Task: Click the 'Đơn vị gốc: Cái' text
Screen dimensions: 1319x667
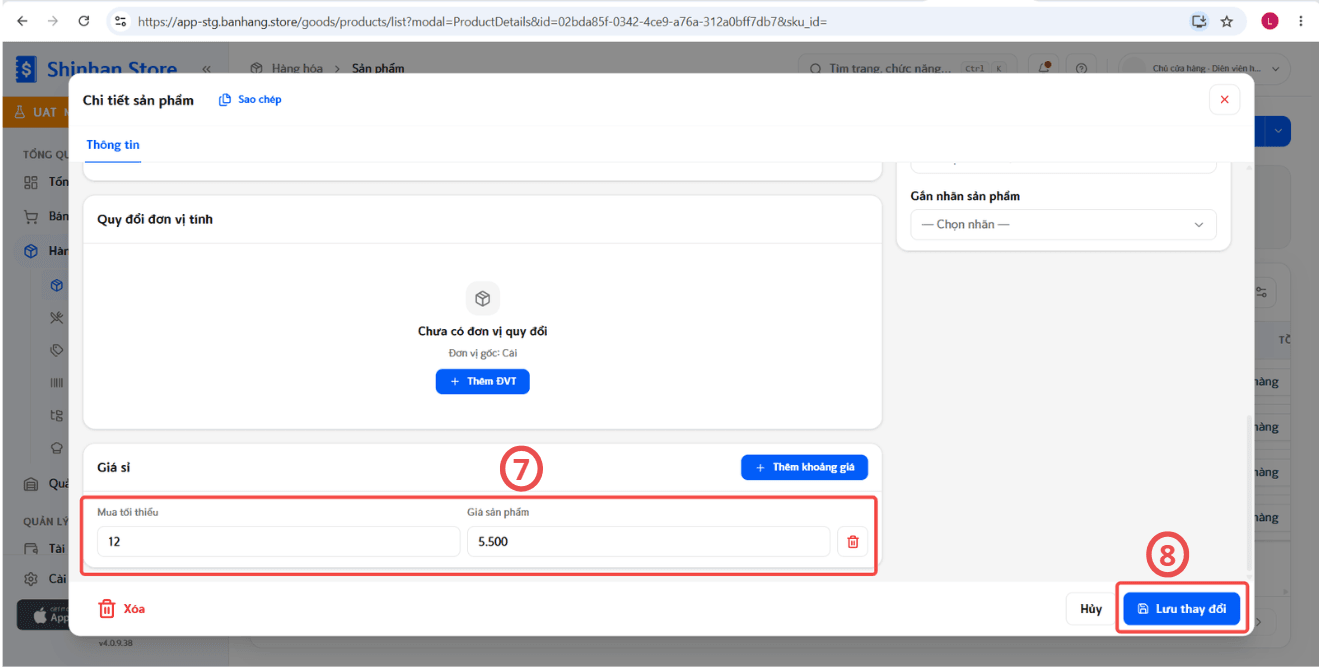Action: [x=482, y=353]
